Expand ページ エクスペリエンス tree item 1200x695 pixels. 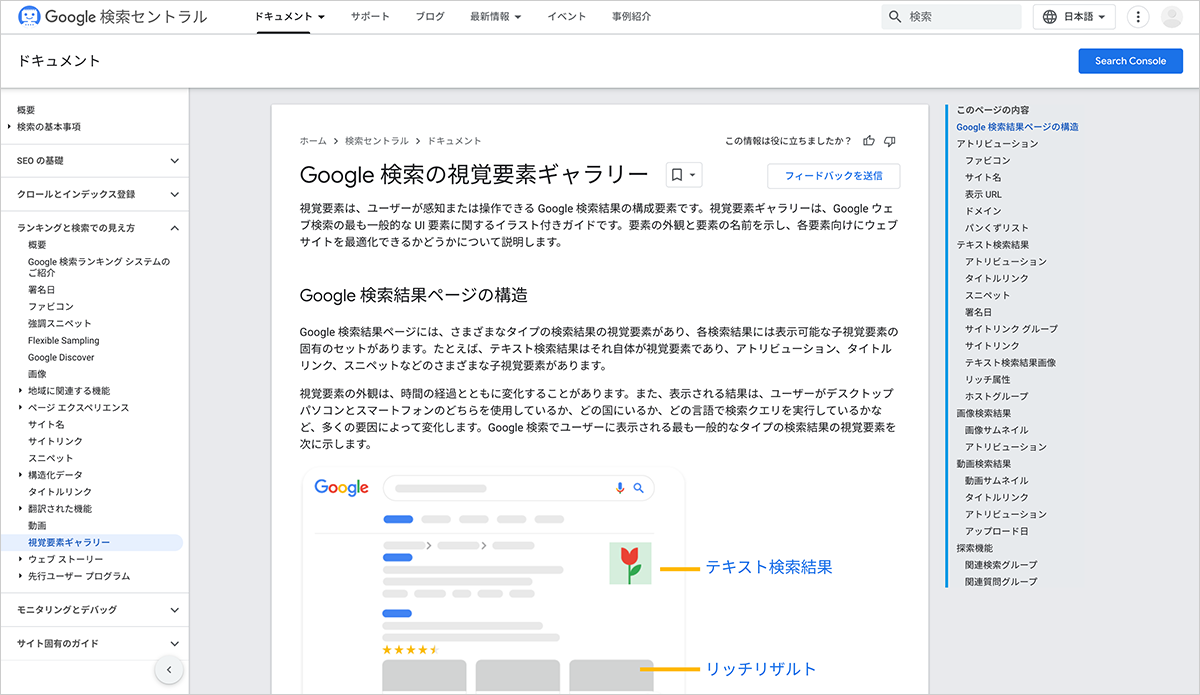[x=21, y=408]
